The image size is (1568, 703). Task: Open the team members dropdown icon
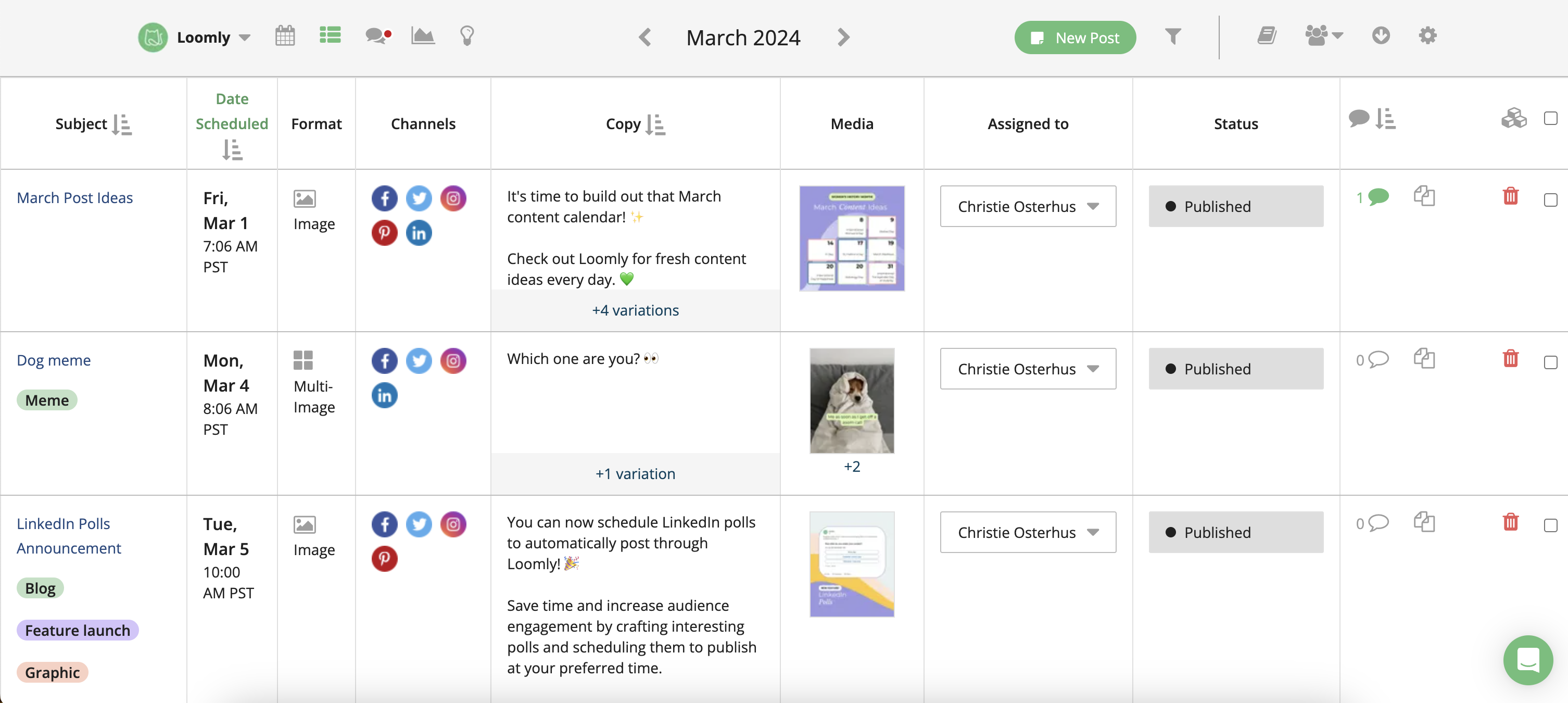coord(1323,36)
